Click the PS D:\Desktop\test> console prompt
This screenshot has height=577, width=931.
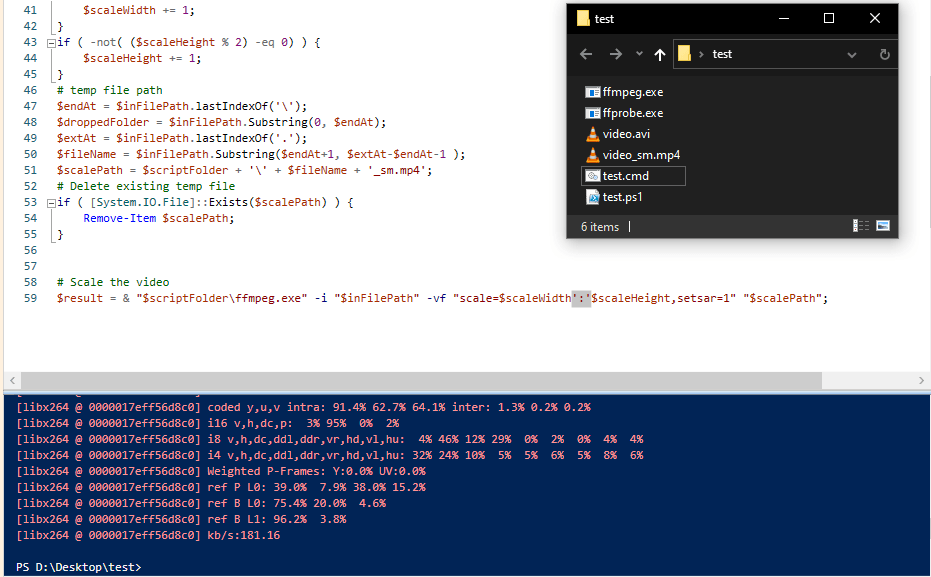(x=78, y=567)
